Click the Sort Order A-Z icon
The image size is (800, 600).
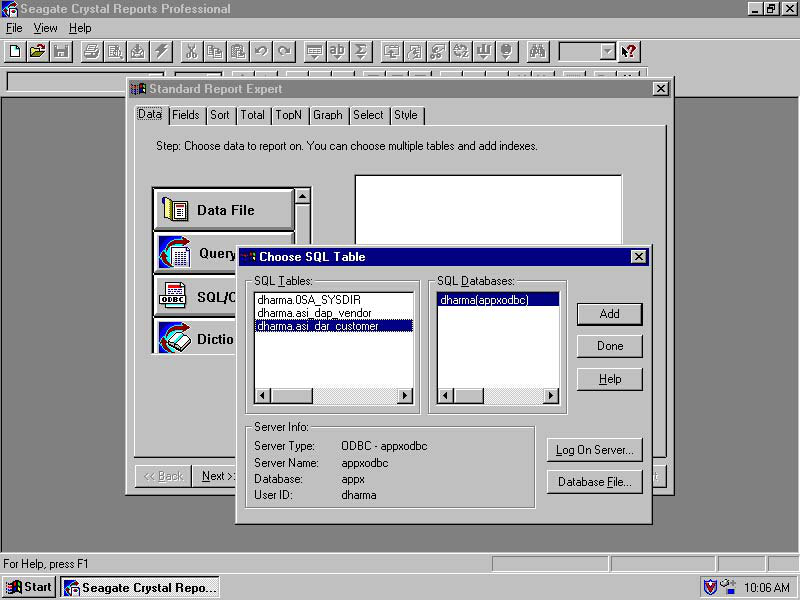tap(461, 52)
